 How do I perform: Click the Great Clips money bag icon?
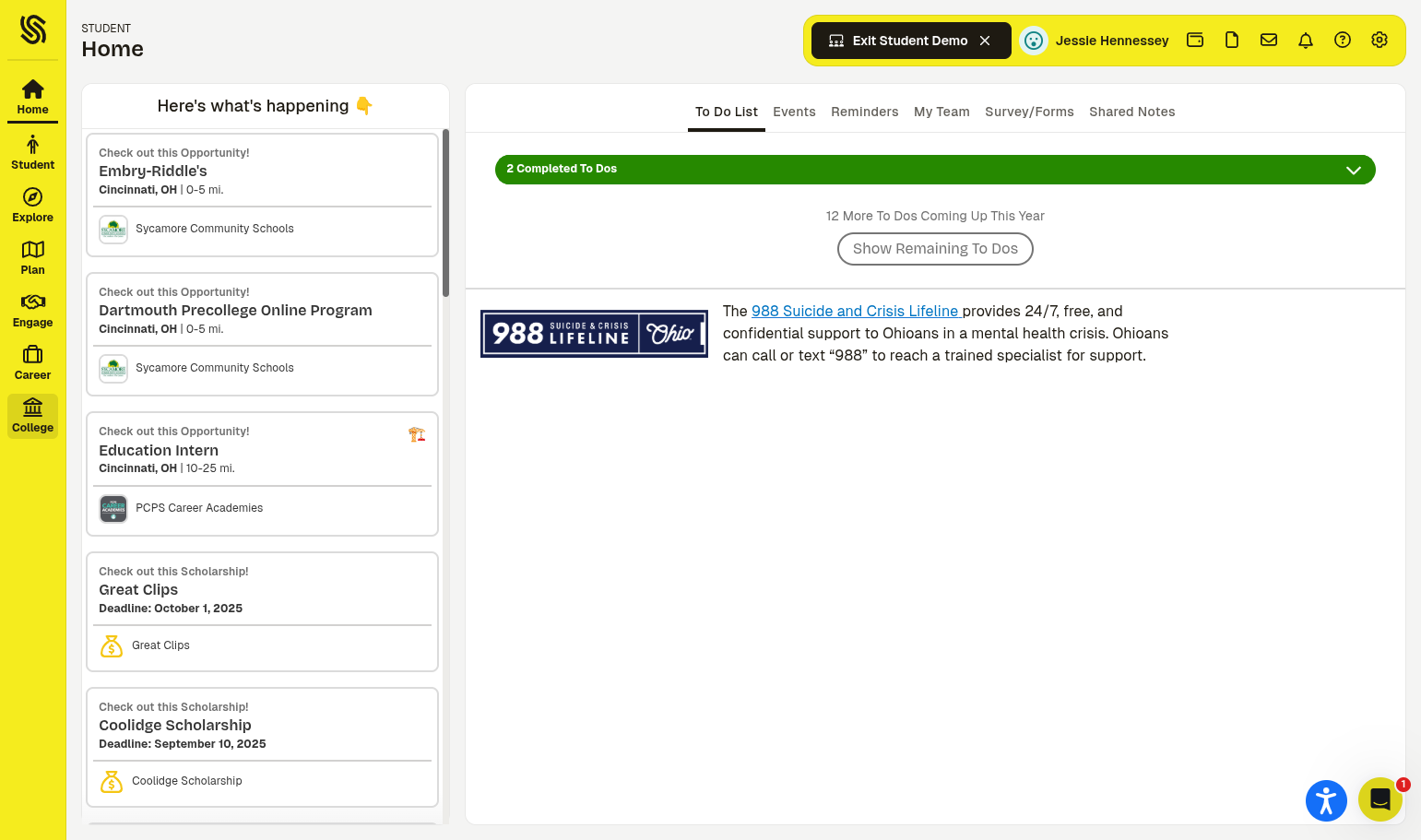[x=112, y=646]
